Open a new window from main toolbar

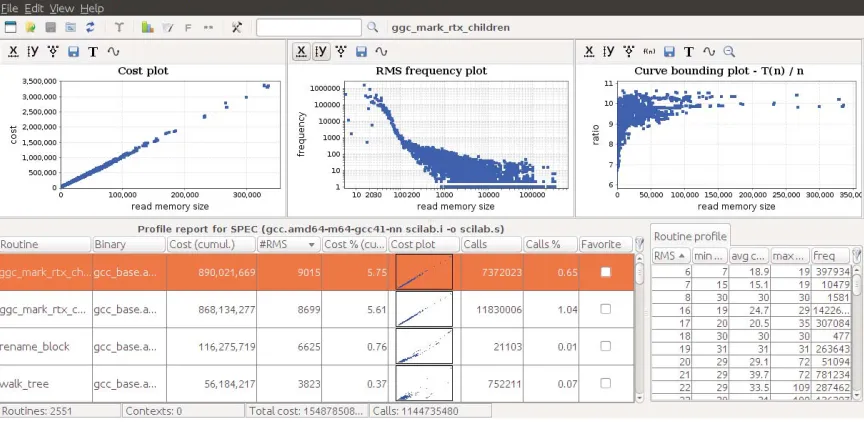(10, 27)
